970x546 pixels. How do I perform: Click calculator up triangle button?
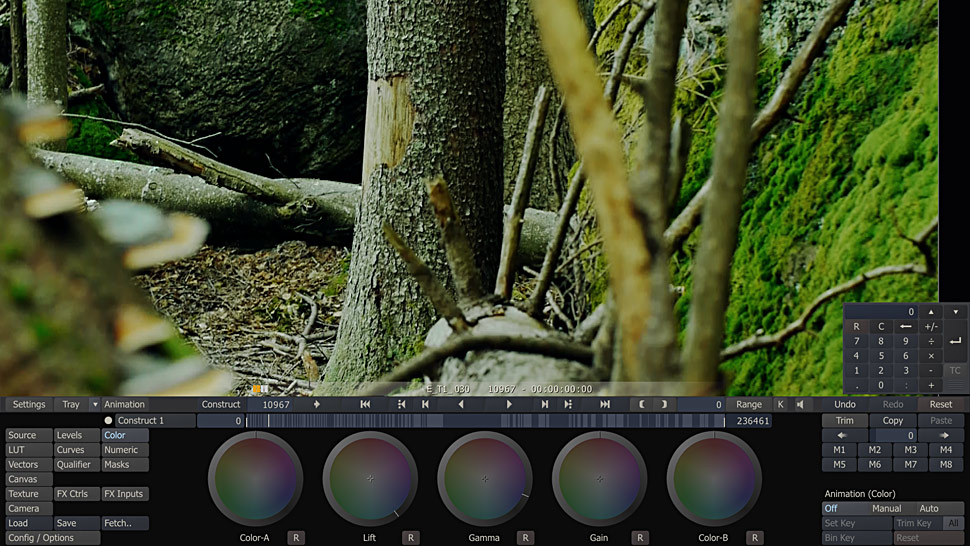coord(931,312)
